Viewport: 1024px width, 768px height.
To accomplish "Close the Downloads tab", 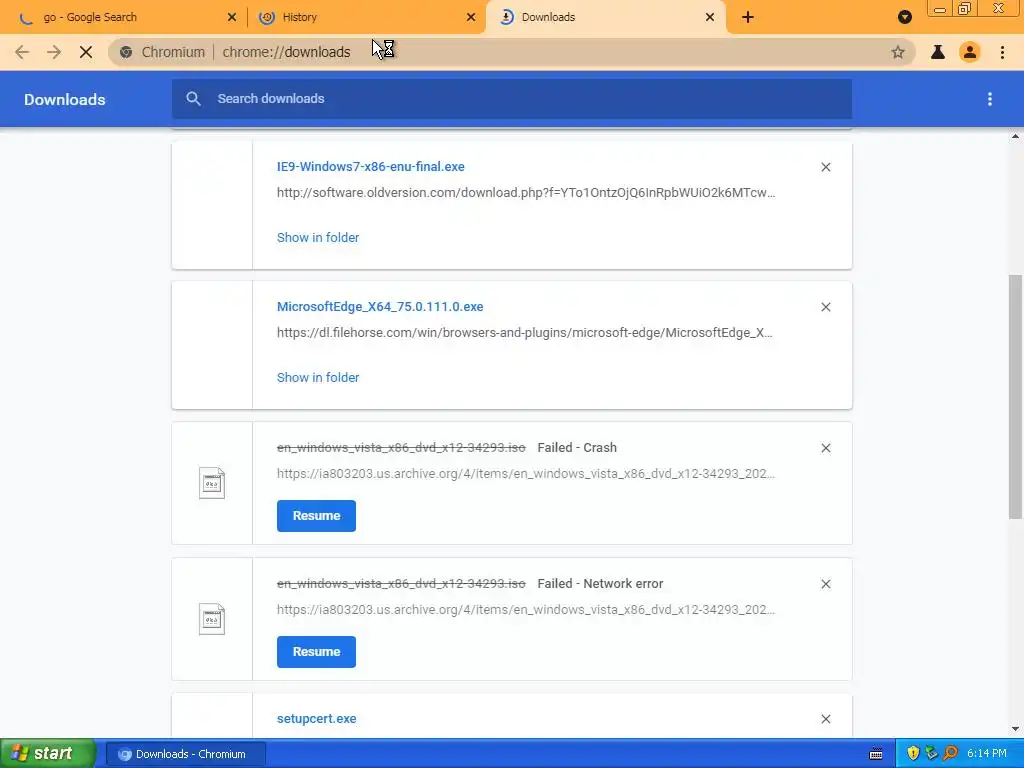I will pyautogui.click(x=710, y=17).
